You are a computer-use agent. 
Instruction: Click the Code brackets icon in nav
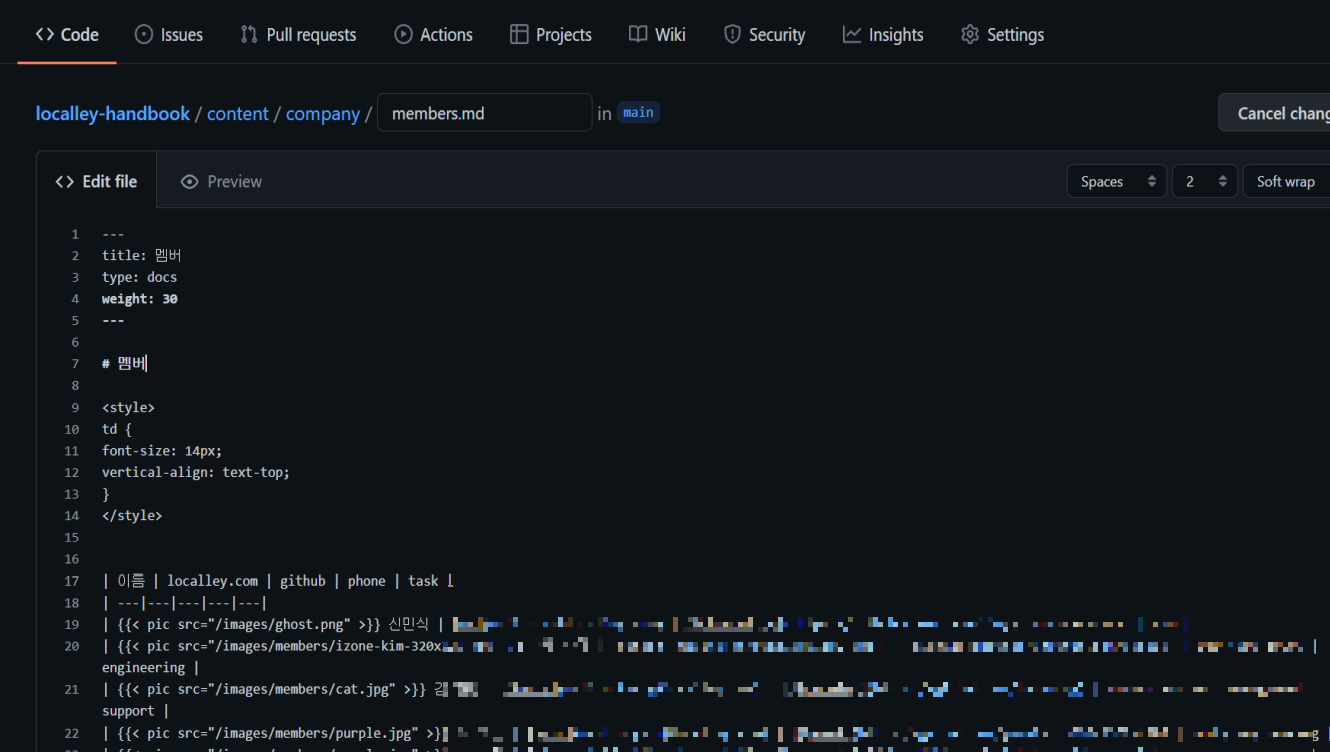(45, 35)
